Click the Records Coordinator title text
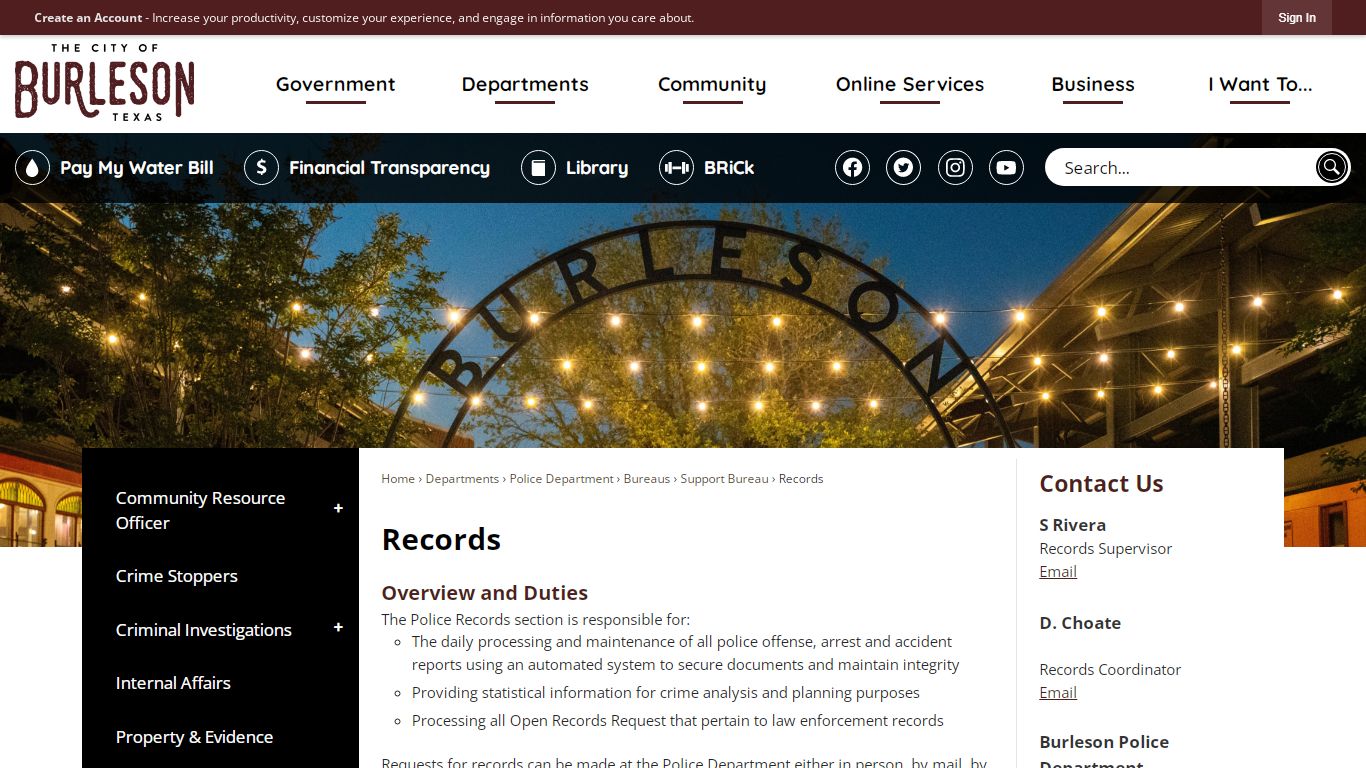 [x=1110, y=670]
